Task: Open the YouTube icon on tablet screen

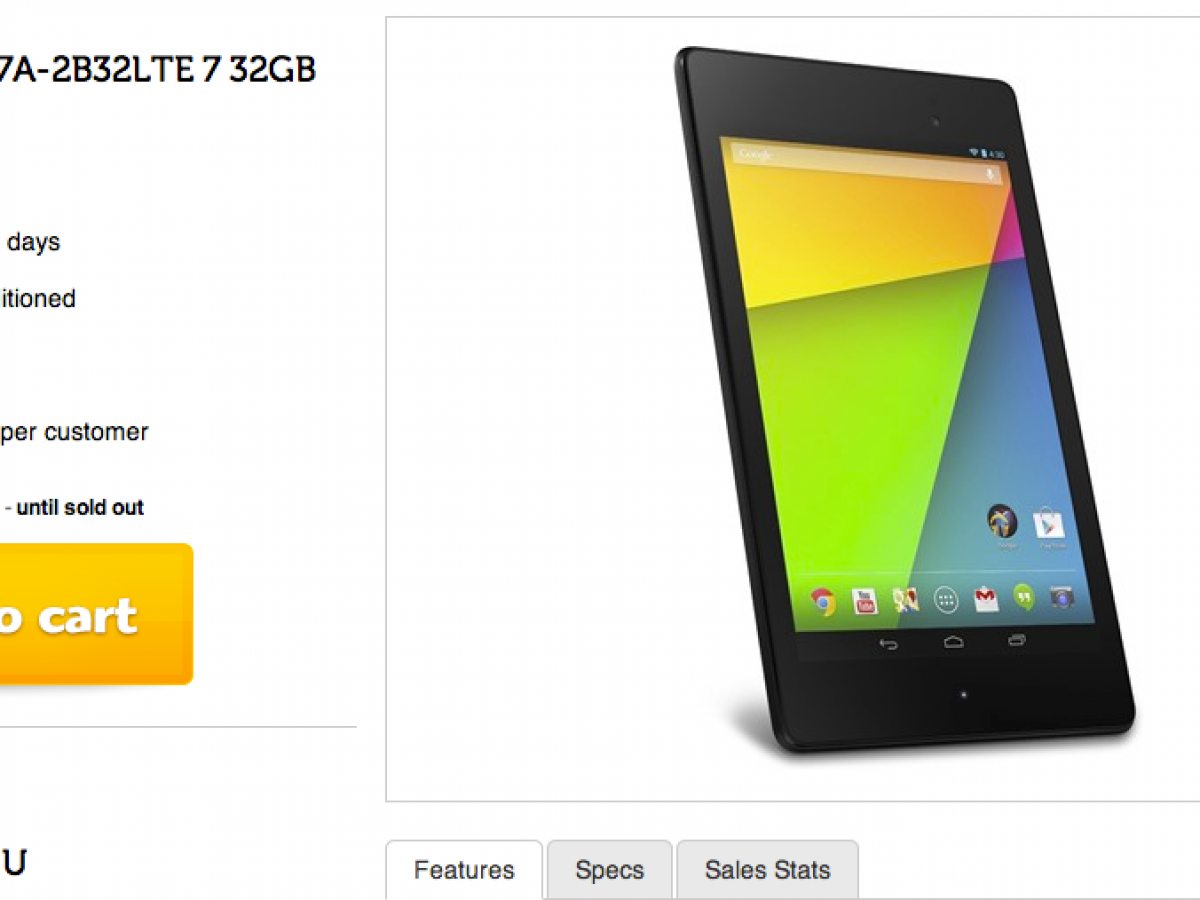Action: pos(865,601)
